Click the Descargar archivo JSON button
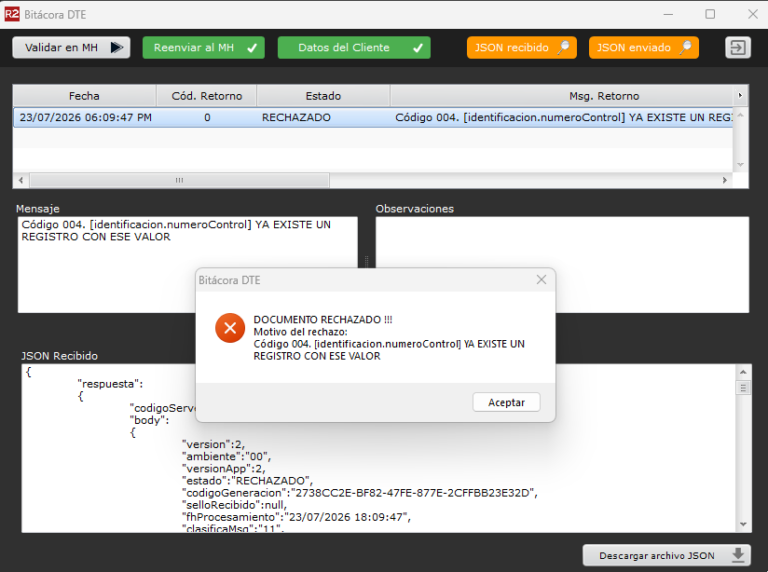 point(667,556)
